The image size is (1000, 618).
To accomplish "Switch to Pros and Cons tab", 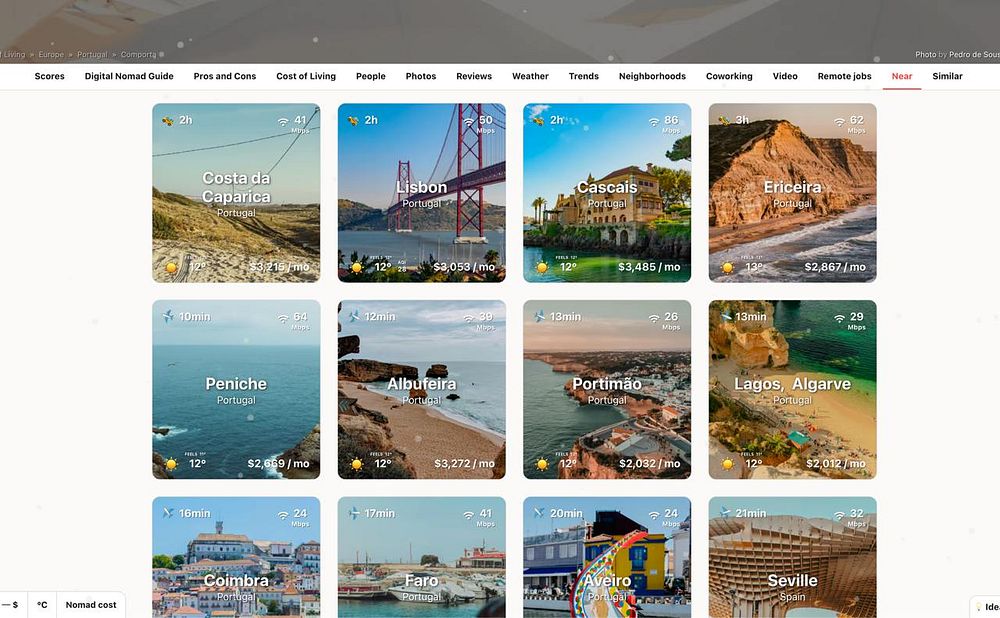I will [224, 76].
